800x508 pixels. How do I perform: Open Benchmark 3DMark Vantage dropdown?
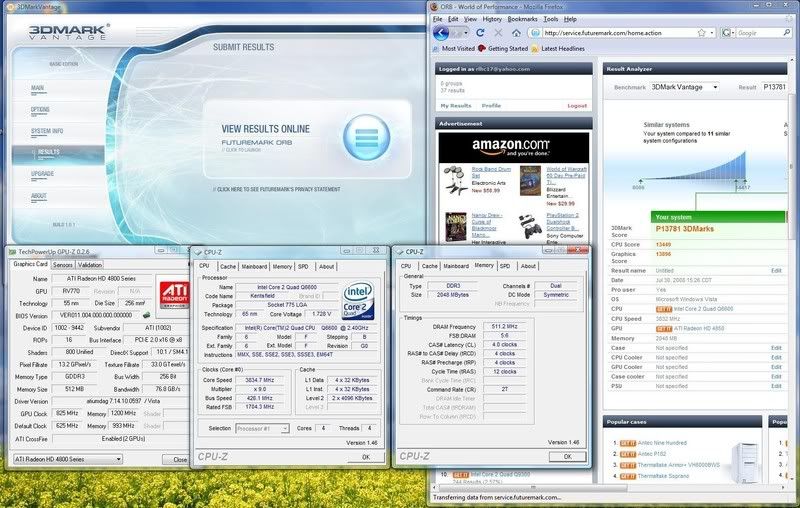[684, 87]
